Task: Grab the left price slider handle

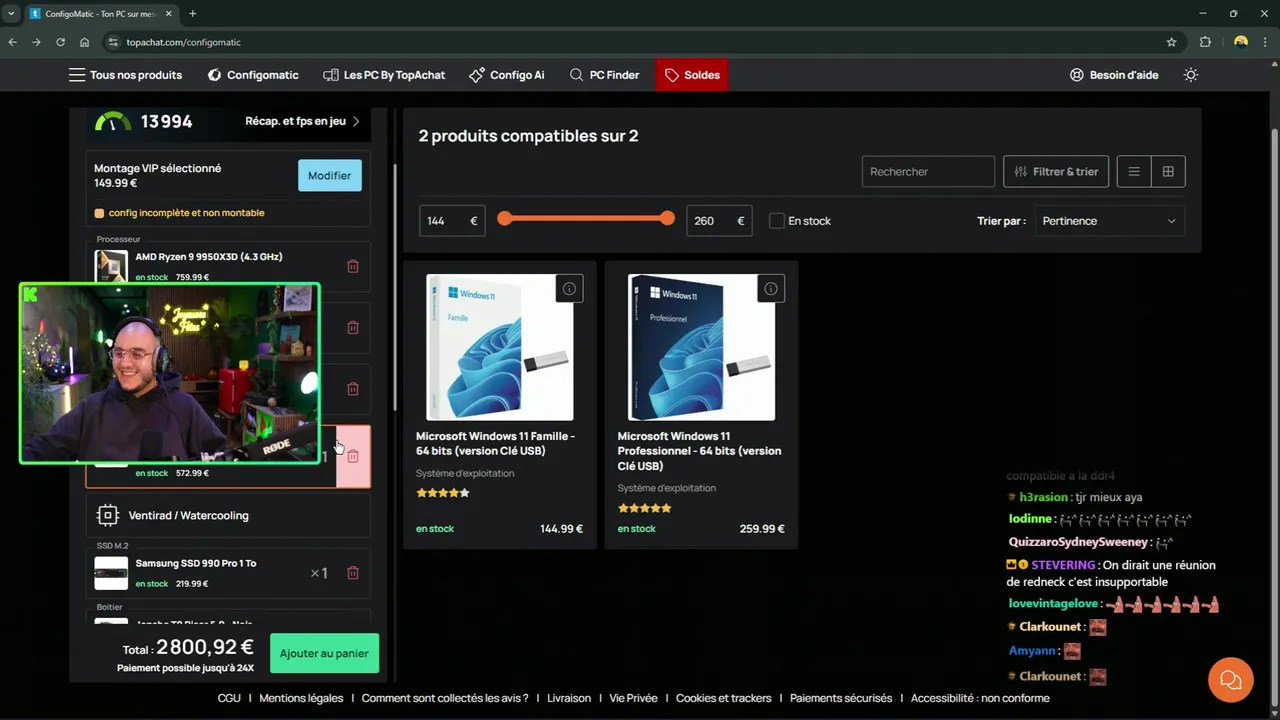Action: (505, 218)
